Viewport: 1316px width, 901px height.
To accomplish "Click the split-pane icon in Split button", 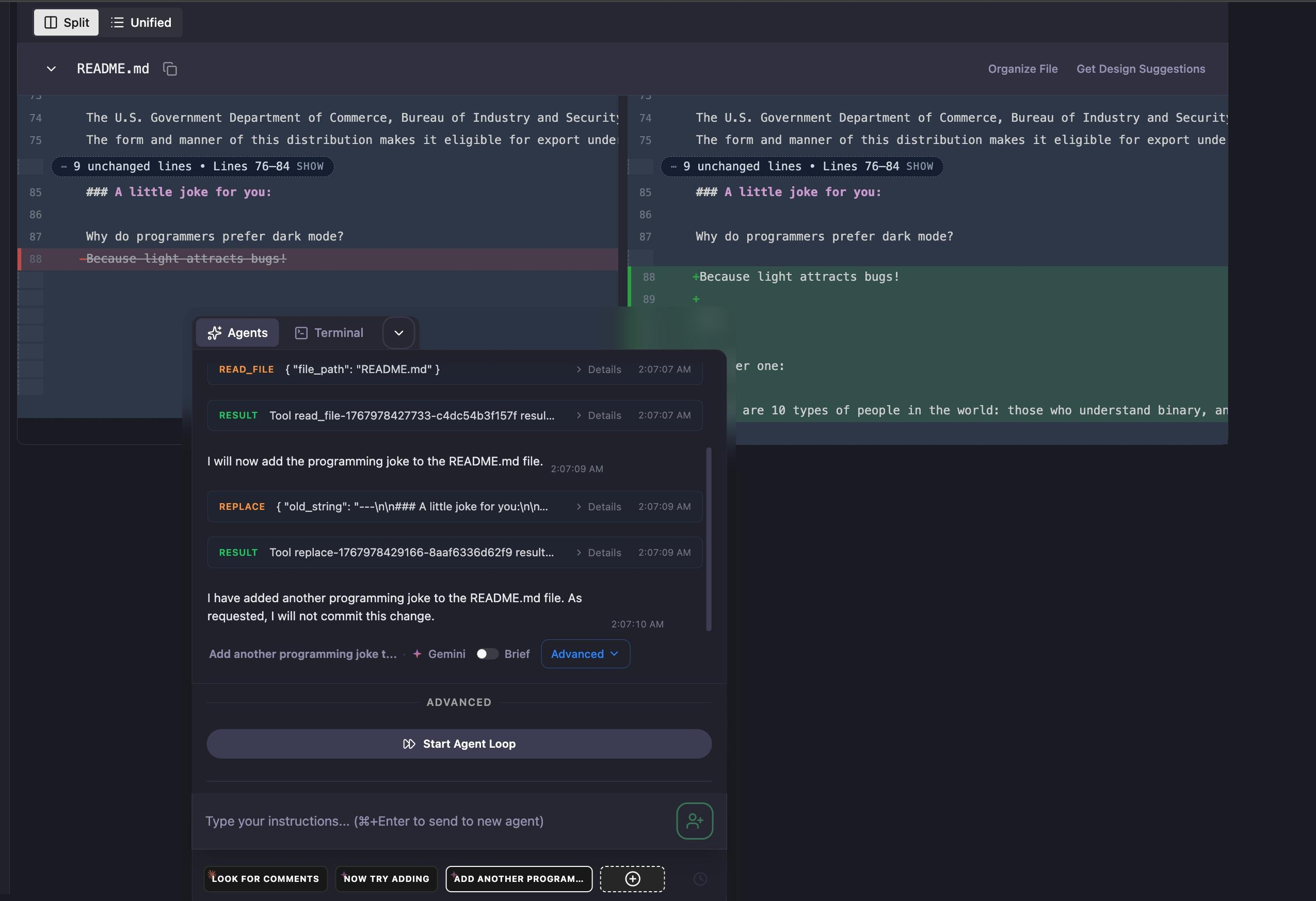I will tap(51, 22).
